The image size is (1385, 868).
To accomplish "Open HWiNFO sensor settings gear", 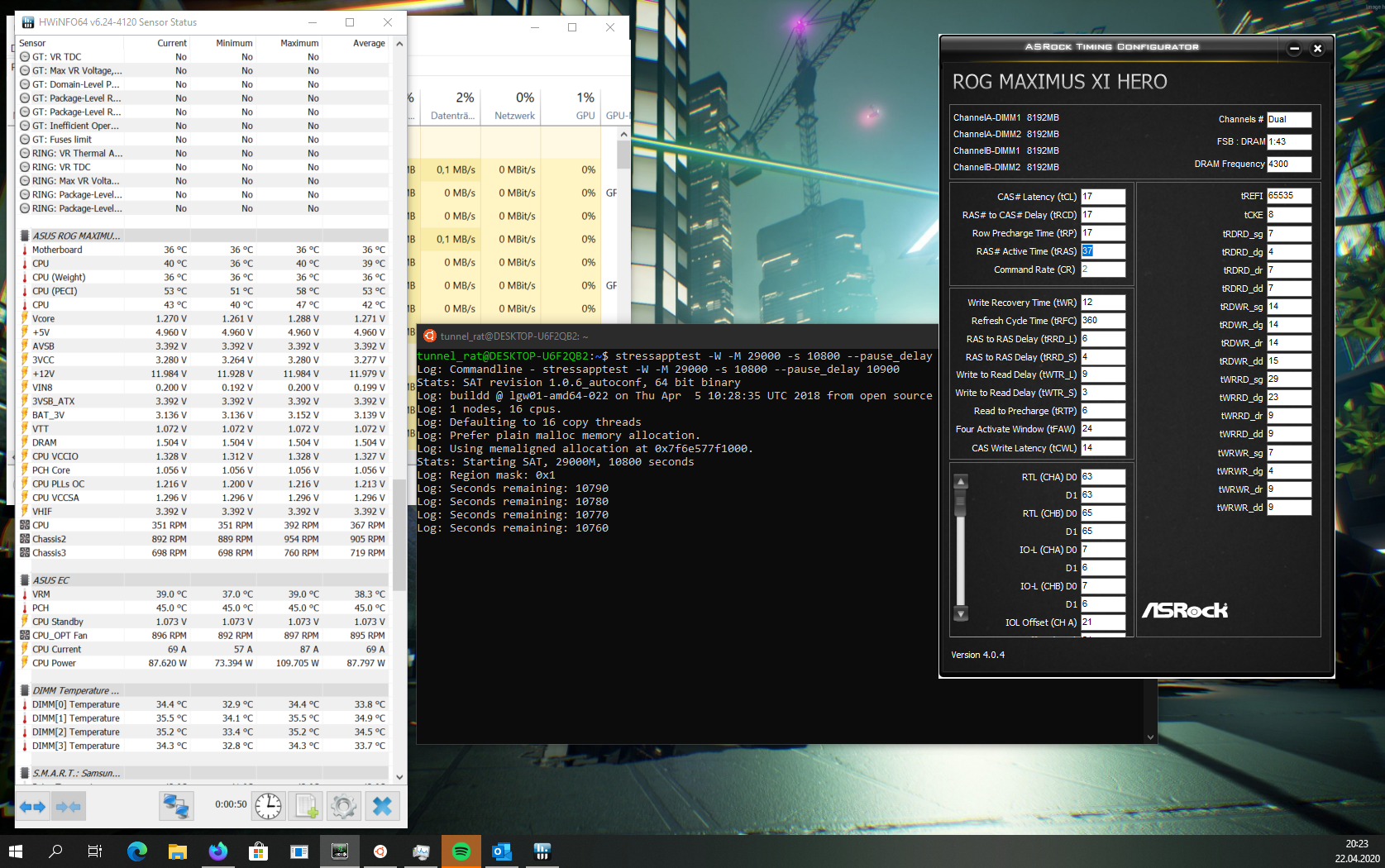I will coord(344,806).
